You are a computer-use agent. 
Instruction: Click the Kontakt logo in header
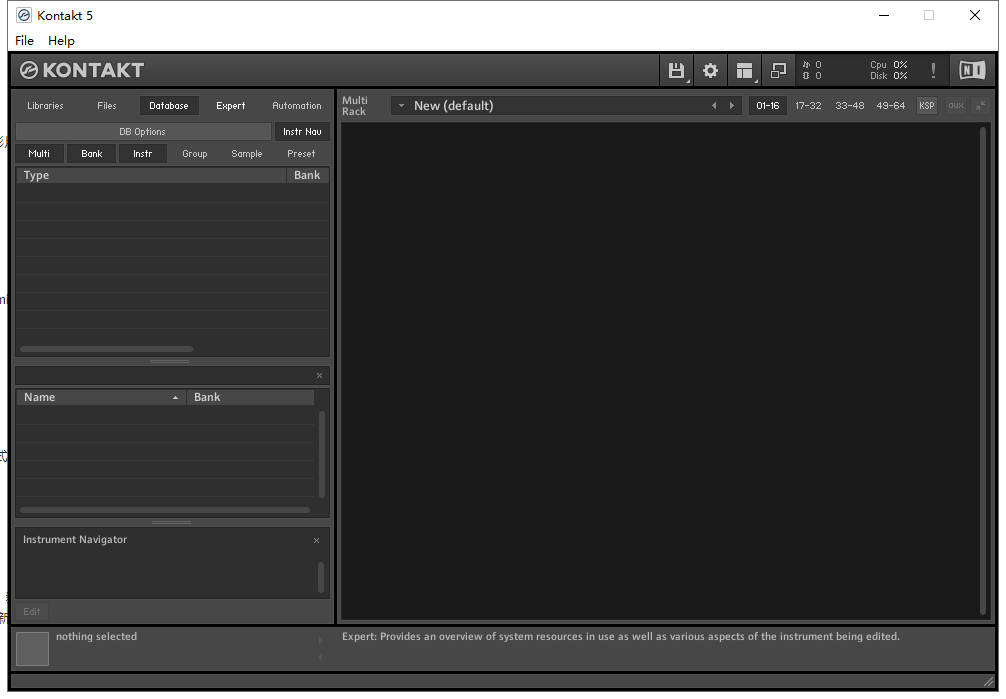click(x=82, y=70)
